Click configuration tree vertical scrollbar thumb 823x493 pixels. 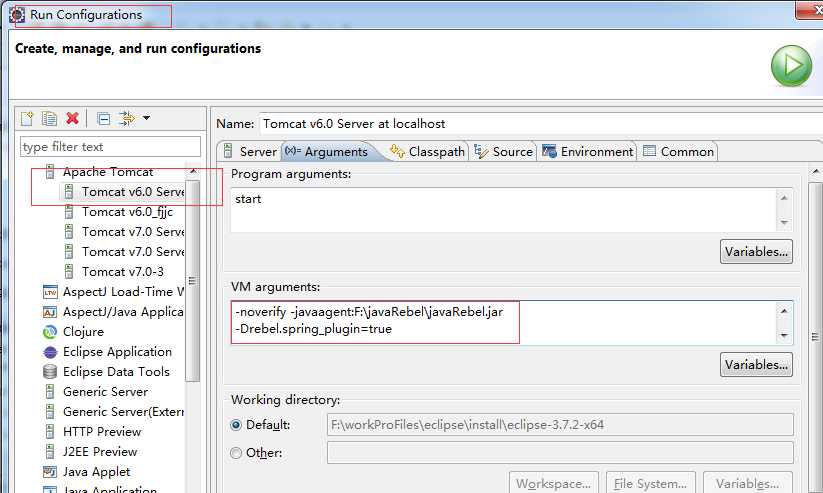click(193, 281)
